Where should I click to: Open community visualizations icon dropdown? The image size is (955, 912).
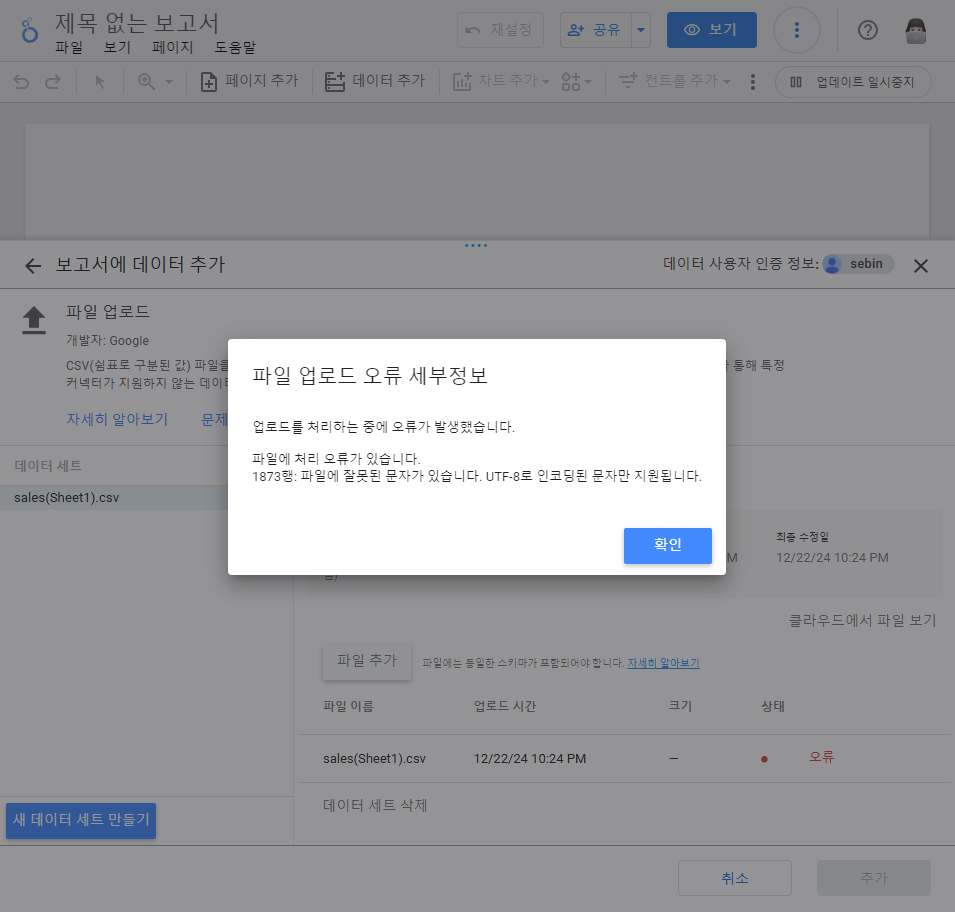[576, 81]
